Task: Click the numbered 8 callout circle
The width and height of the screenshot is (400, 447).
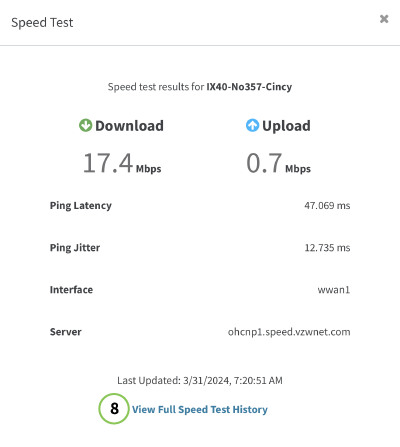Action: pyautogui.click(x=114, y=409)
